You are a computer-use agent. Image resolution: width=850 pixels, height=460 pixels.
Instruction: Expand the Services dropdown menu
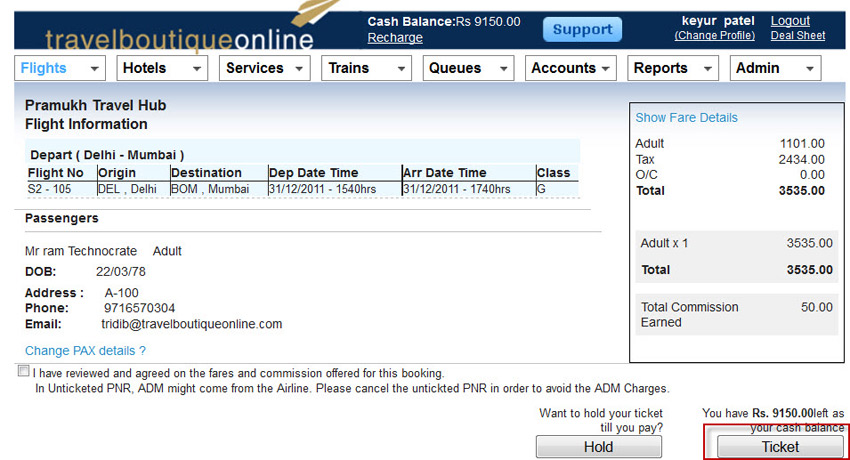coord(266,68)
